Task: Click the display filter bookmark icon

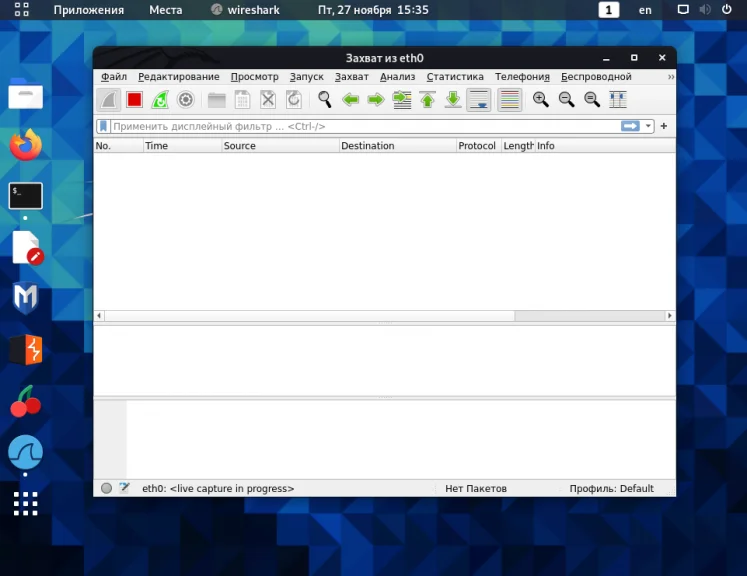Action: click(x=103, y=126)
